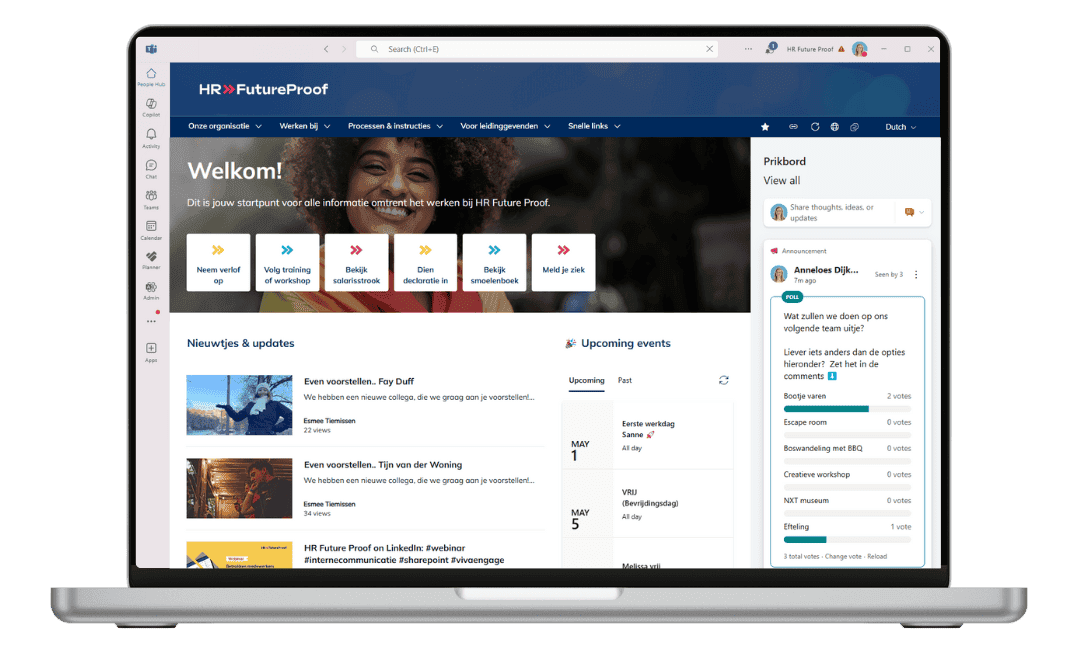Screen dimensions: 1080x650
Task: Click the Microsoft Teams logo icon
Action: click(x=151, y=49)
